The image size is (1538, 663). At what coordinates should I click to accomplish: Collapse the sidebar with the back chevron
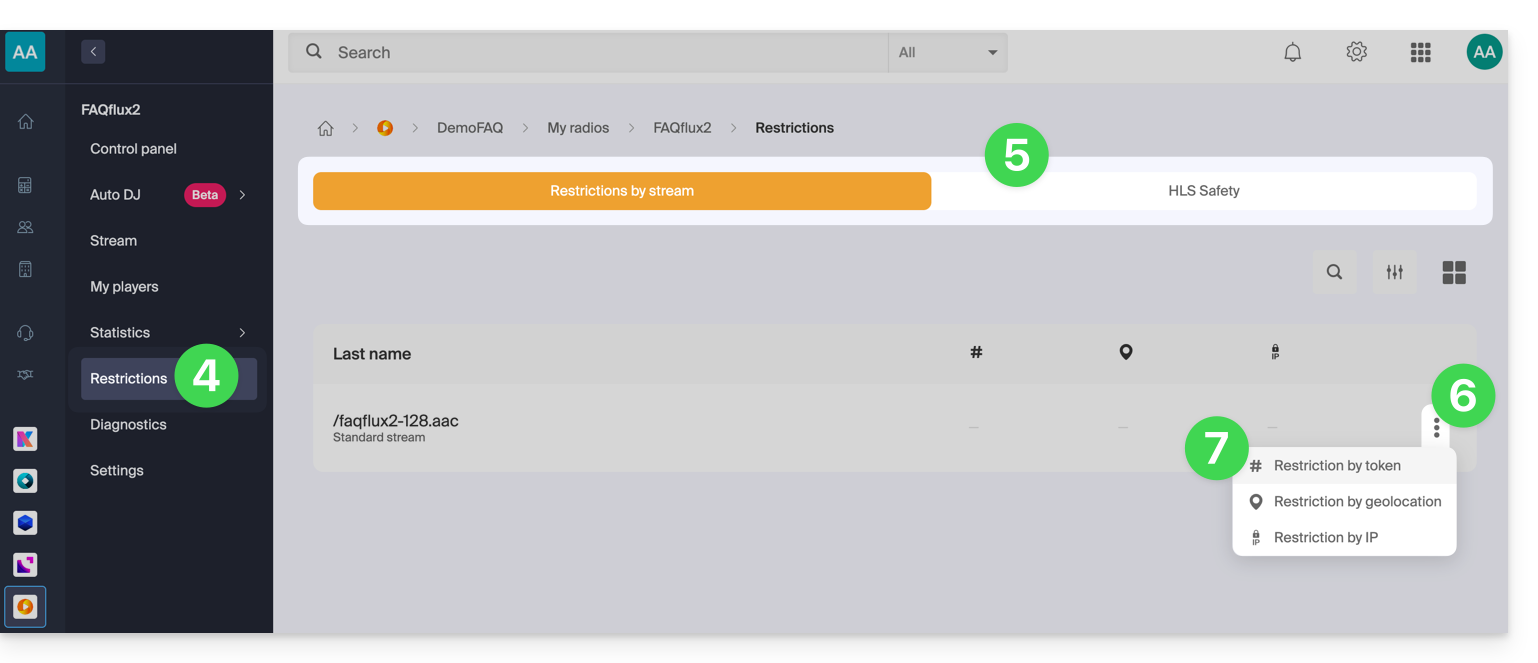[x=93, y=52]
